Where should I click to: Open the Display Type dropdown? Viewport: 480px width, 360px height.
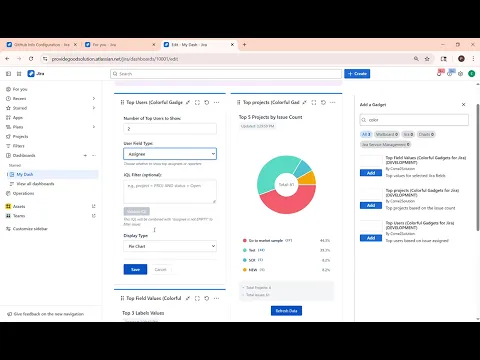coord(170,246)
